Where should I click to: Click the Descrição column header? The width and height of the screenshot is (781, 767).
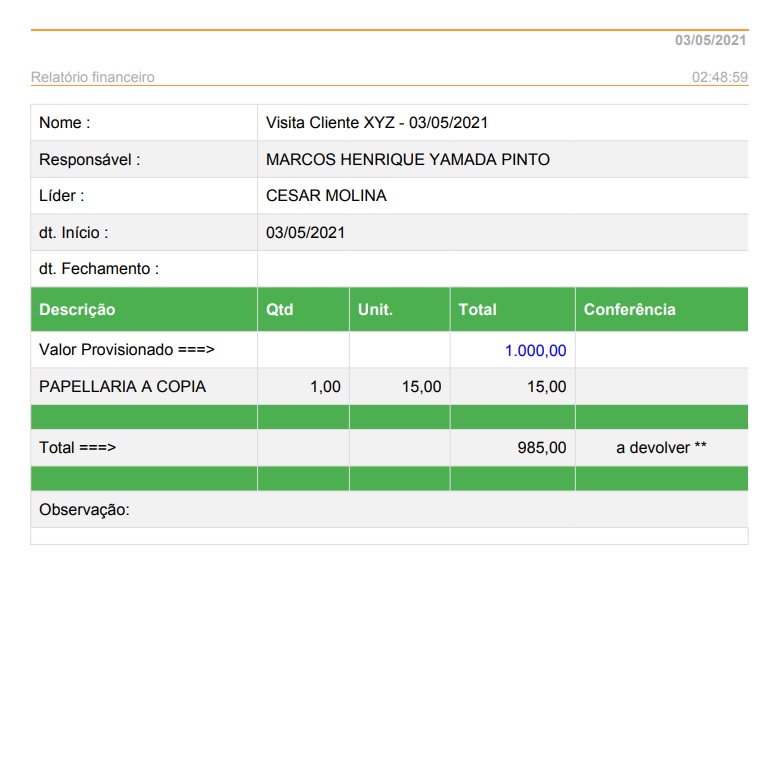click(x=77, y=310)
